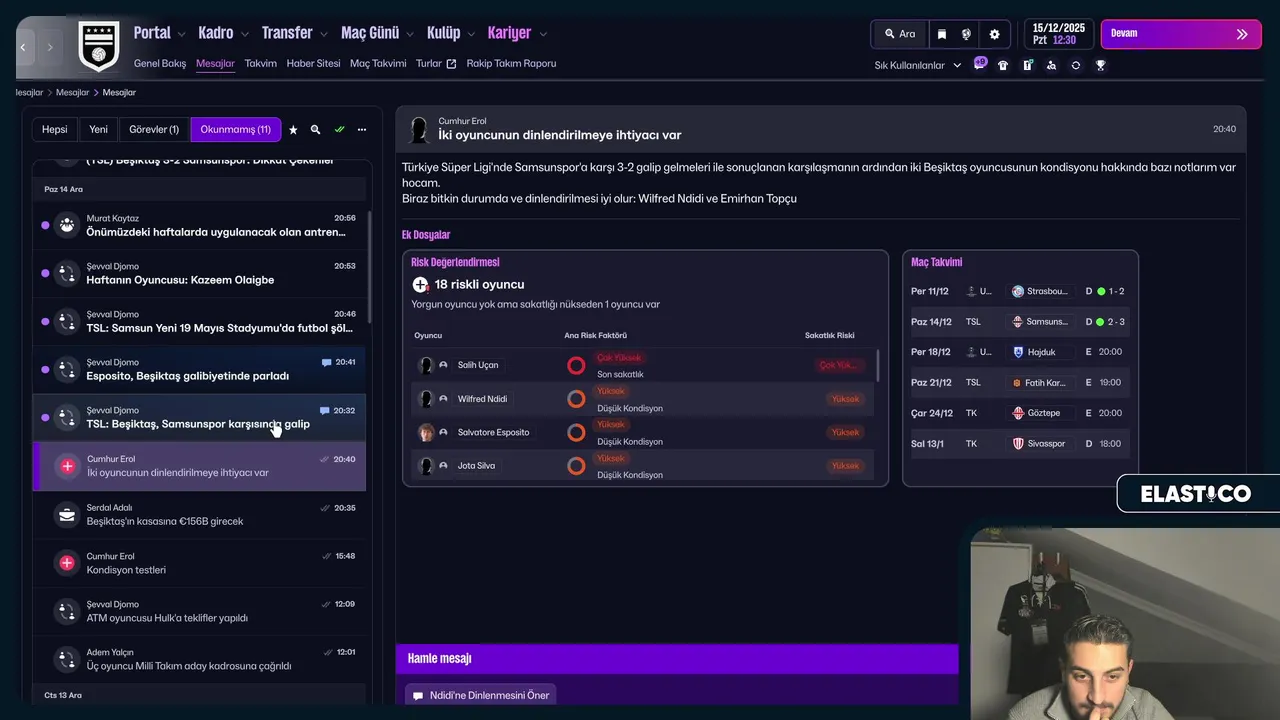Viewport: 1280px width, 720px height.
Task: Click Ndidi'ne Dinlenmesini Öner button
Action: tap(480, 695)
